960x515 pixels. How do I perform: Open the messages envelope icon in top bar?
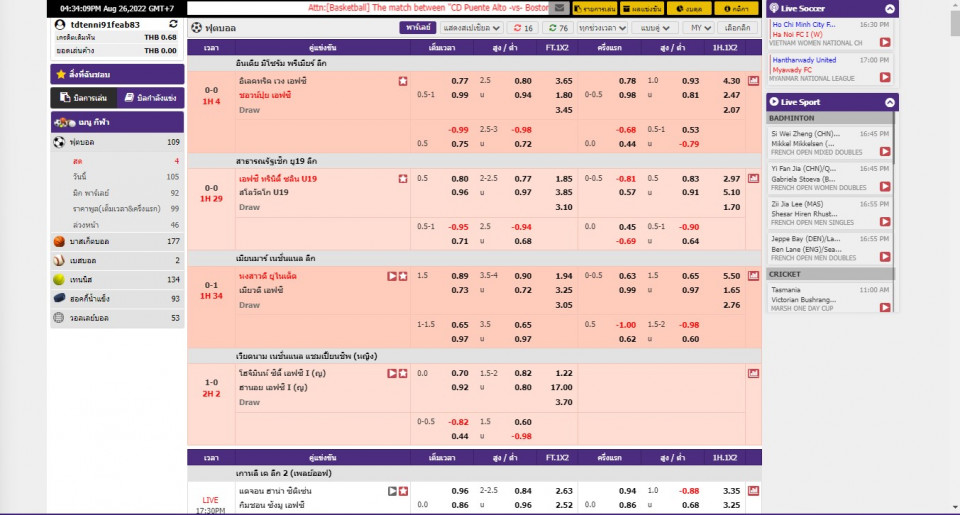(559, 9)
